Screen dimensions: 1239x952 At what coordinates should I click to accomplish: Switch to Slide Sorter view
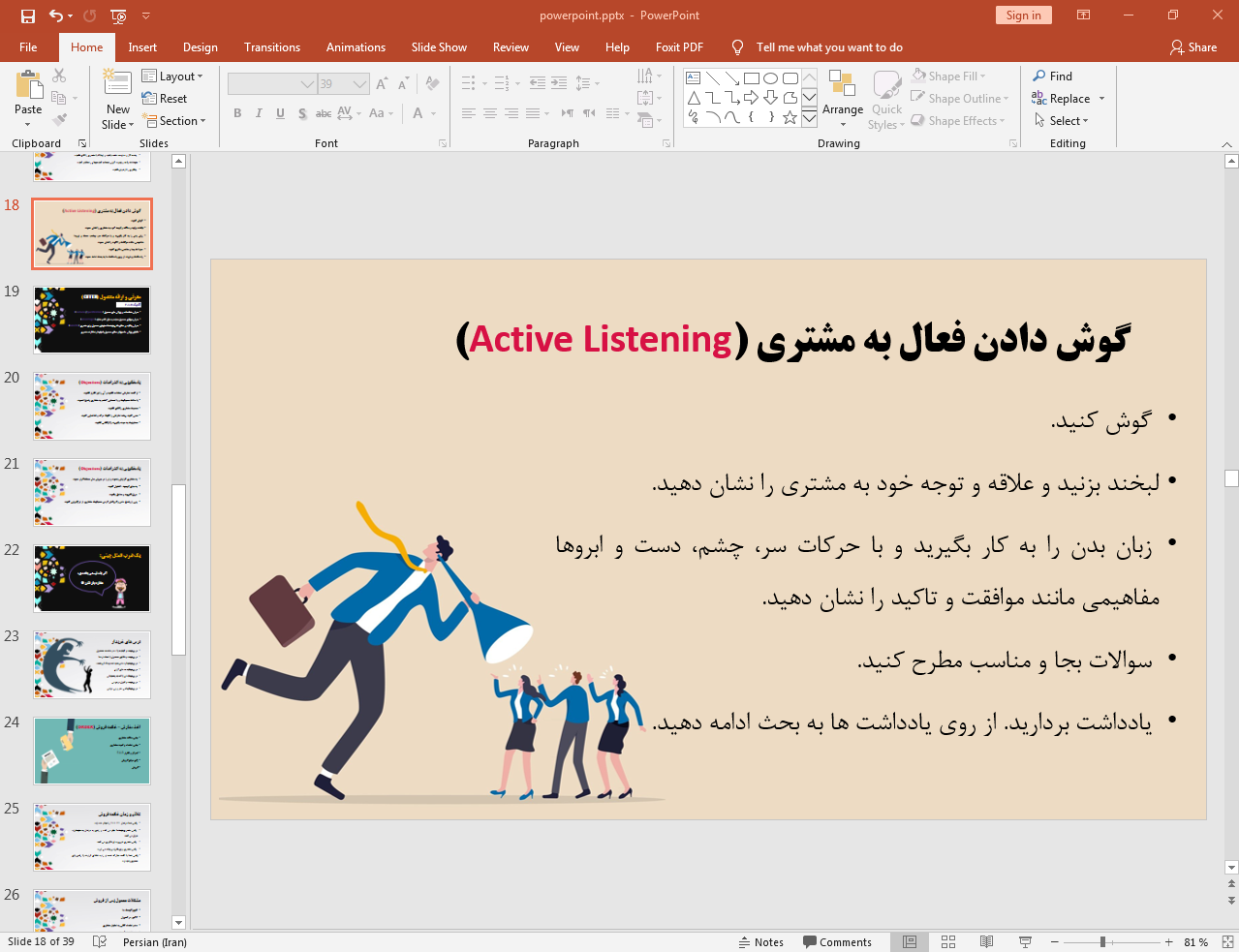pos(947,941)
